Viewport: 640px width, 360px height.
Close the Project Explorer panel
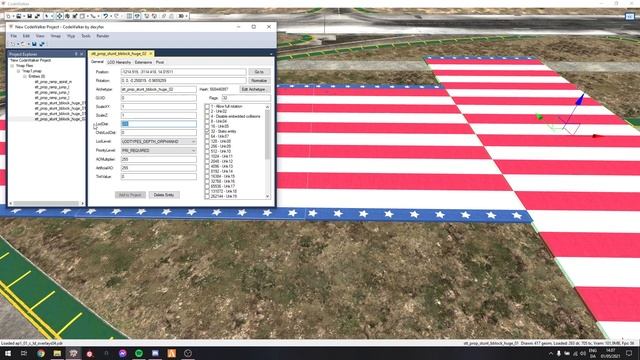tap(81, 54)
